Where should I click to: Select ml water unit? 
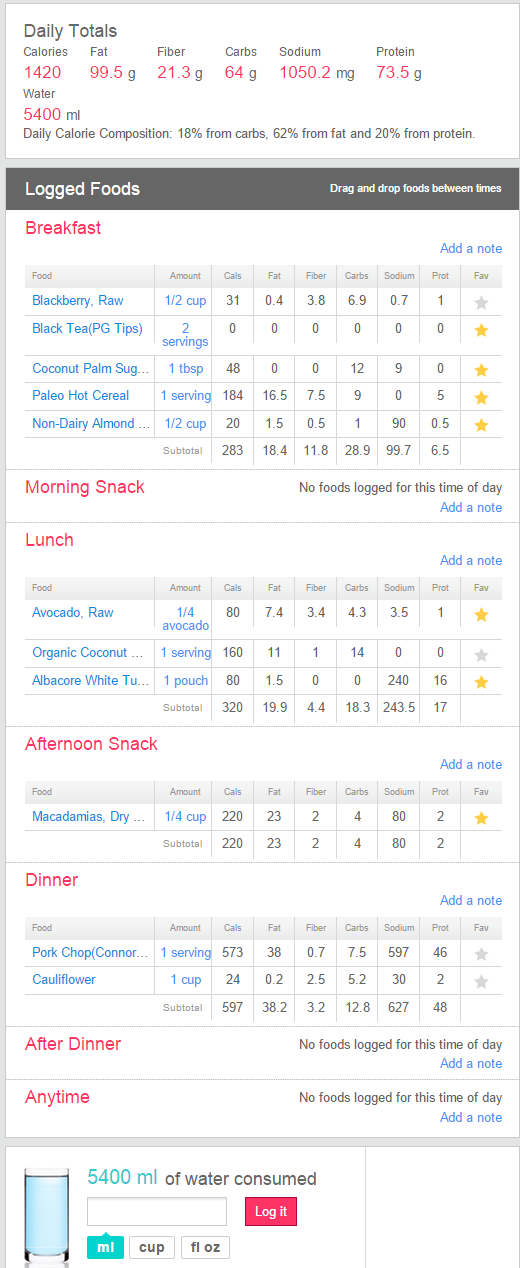pyautogui.click(x=105, y=1247)
